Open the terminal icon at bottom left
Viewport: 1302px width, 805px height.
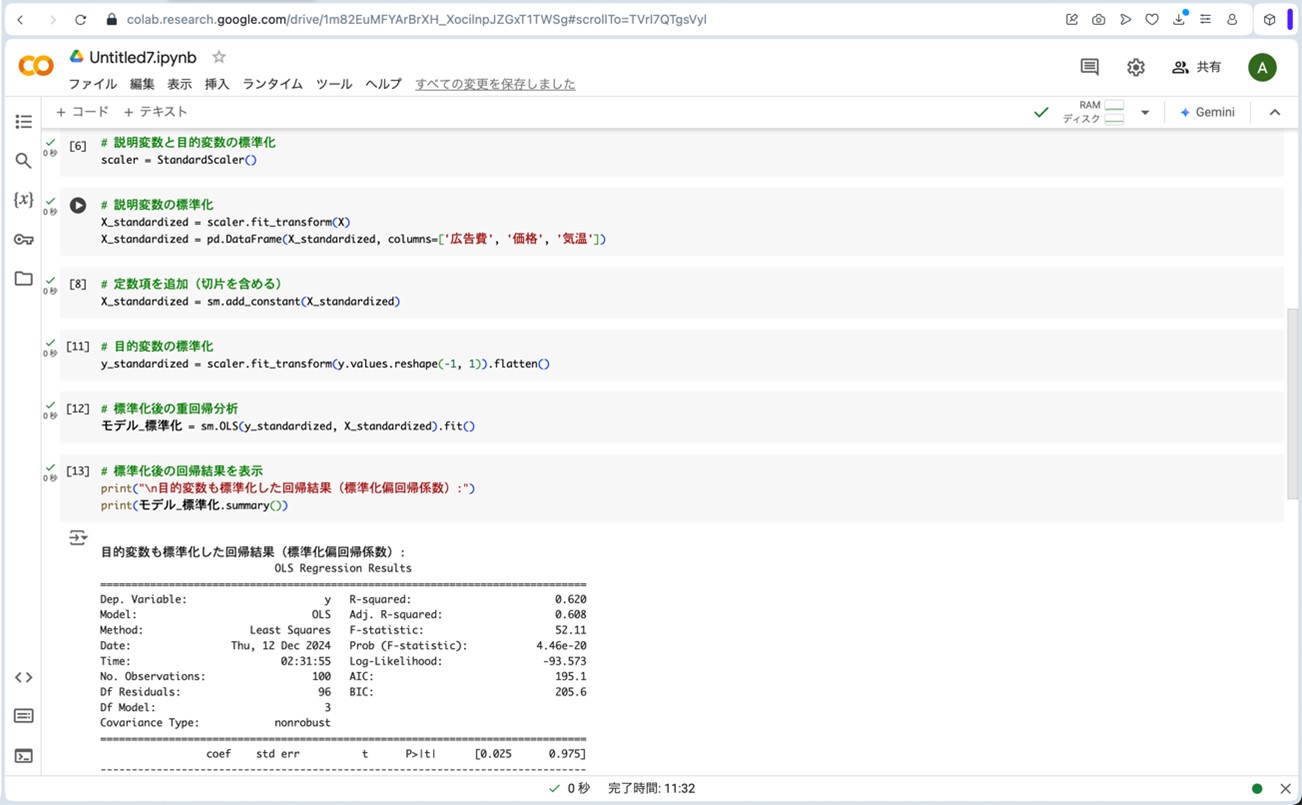pyautogui.click(x=23, y=756)
